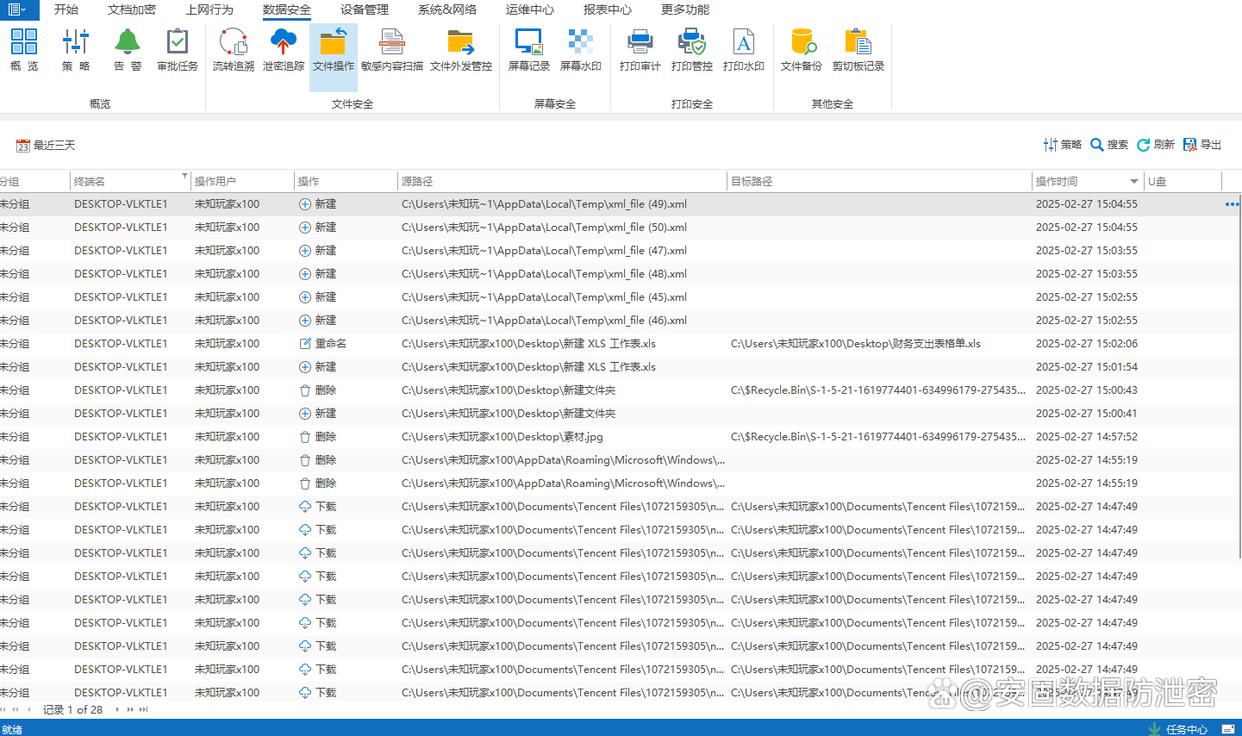Image resolution: width=1242 pixels, height=736 pixels.
Task: Open the 概览 overview icon
Action: [24, 50]
